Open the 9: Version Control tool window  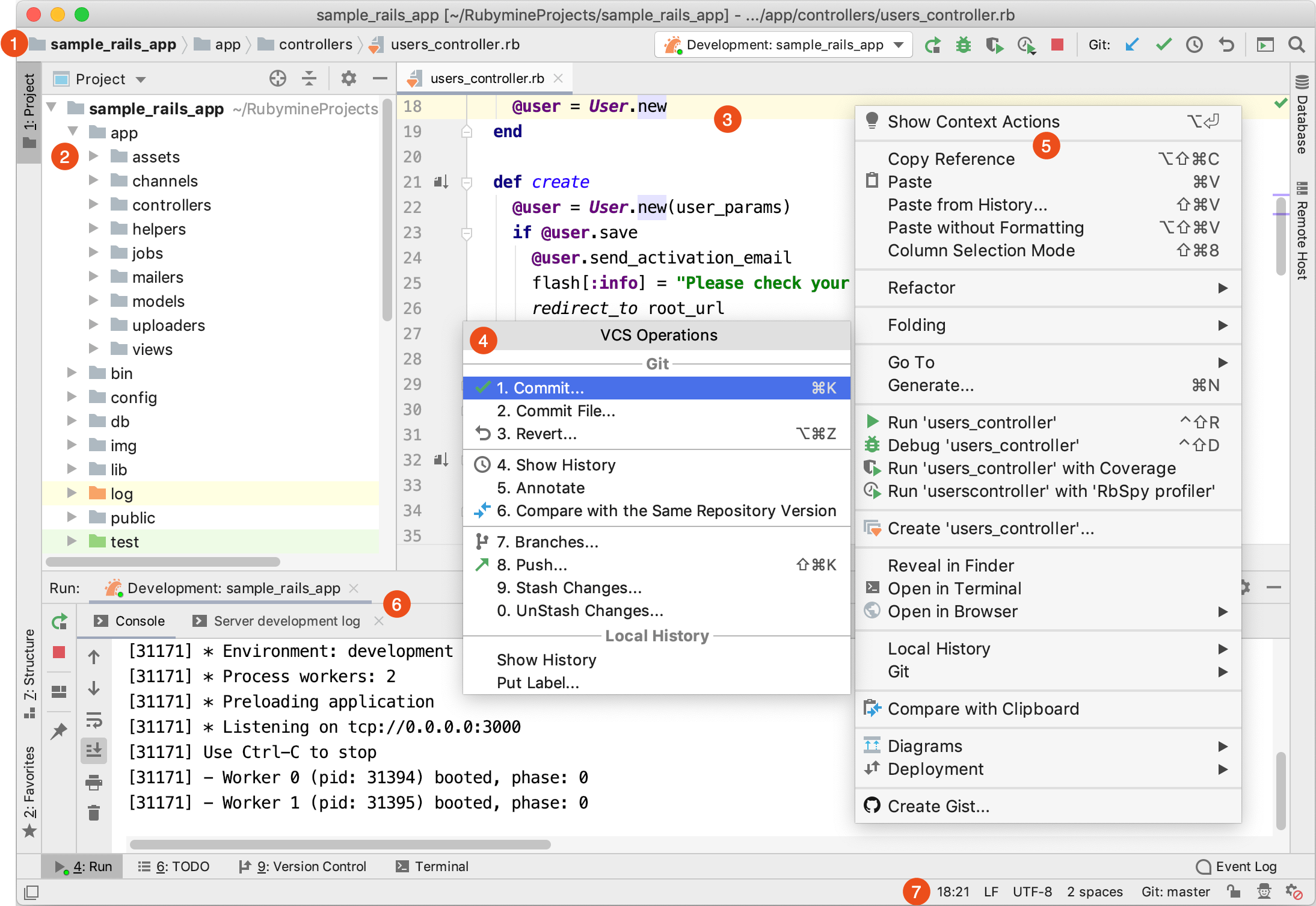(x=303, y=867)
